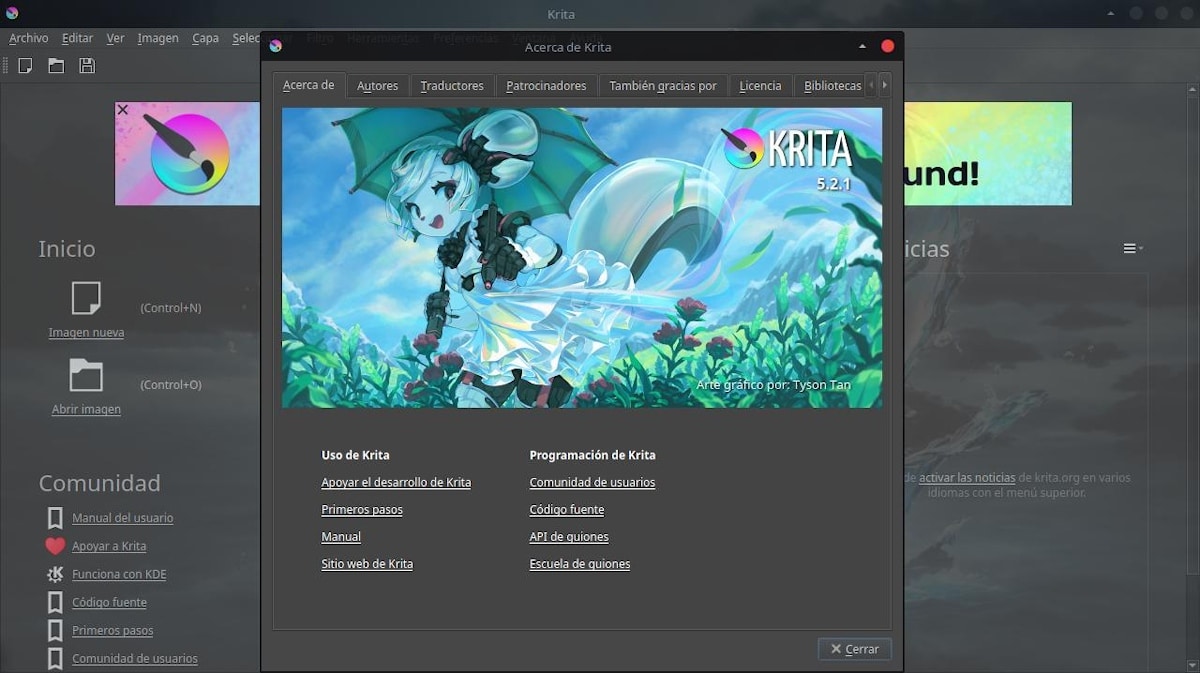
Task: Click the new document toolbar icon
Action: (x=26, y=66)
